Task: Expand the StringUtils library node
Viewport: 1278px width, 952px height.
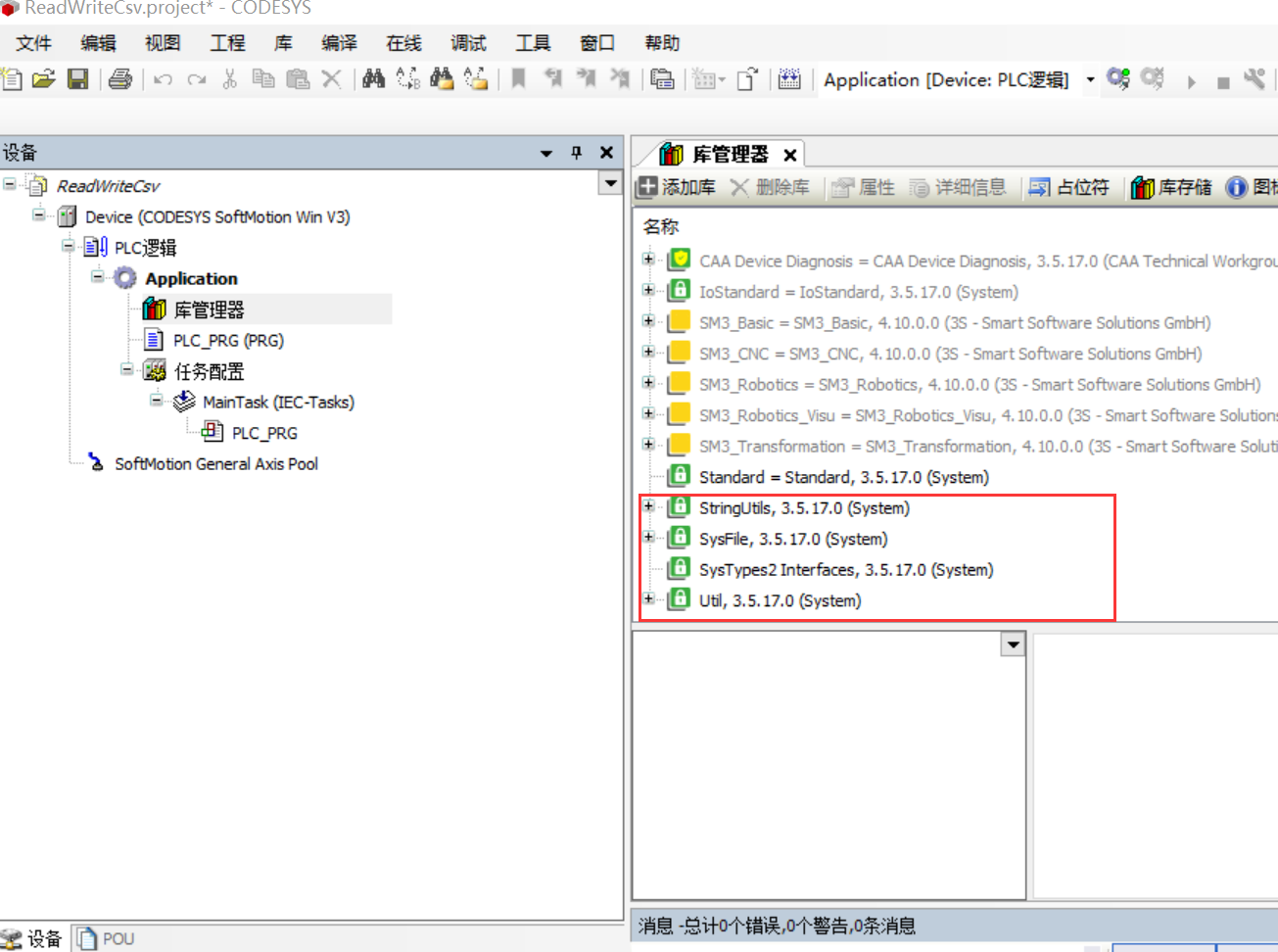Action: [x=648, y=506]
